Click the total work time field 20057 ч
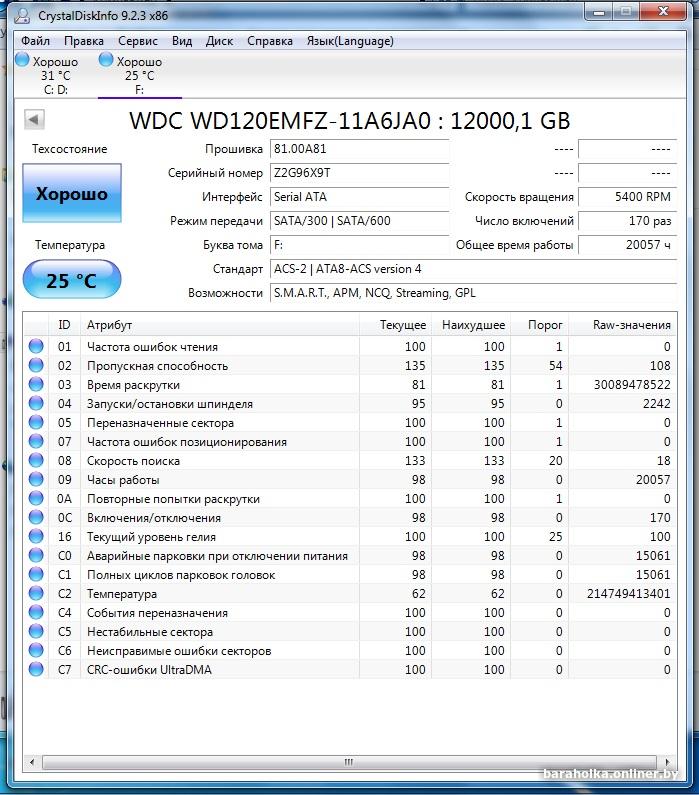Screen dimensions: 699x795 (628, 245)
